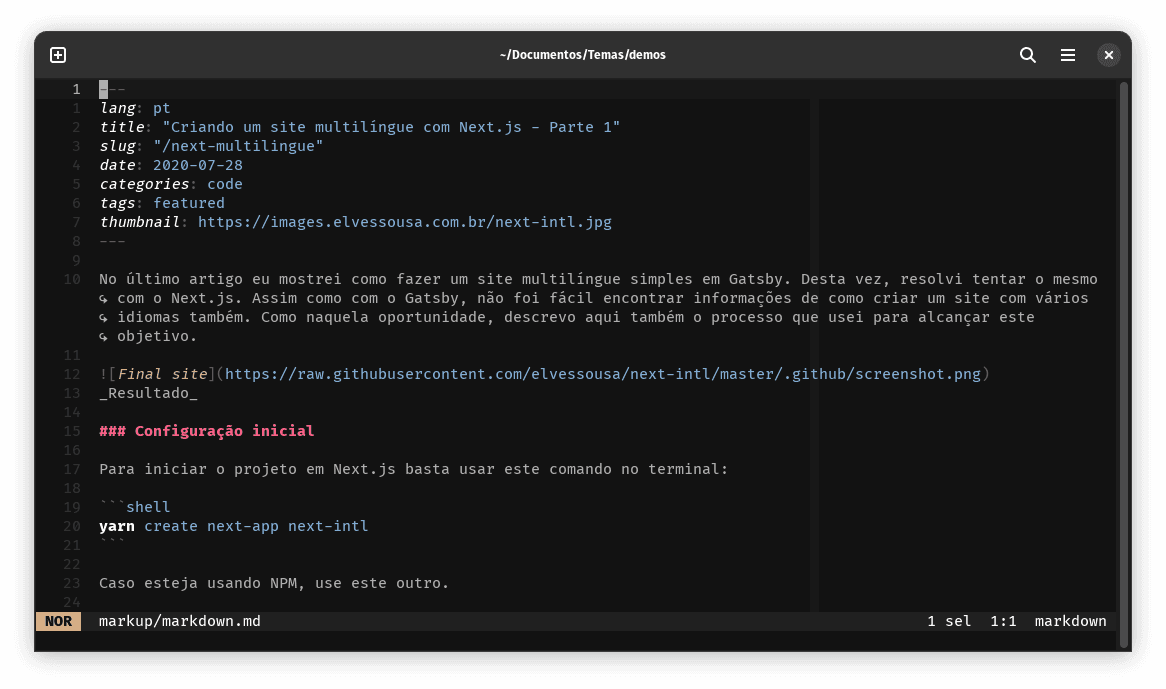Click the raw.githubusercontent.com screenshot URL
This screenshot has height=689, width=1166.
click(602, 374)
